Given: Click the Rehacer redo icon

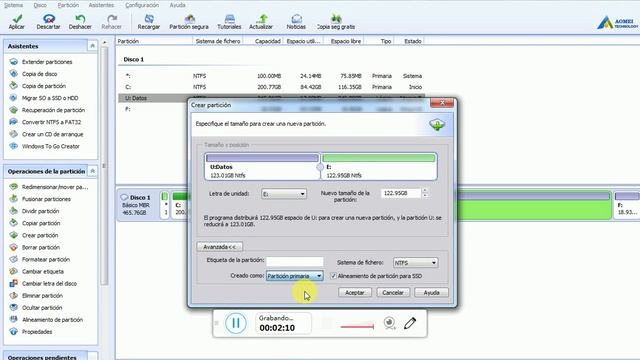Looking at the screenshot, I should click(x=112, y=19).
